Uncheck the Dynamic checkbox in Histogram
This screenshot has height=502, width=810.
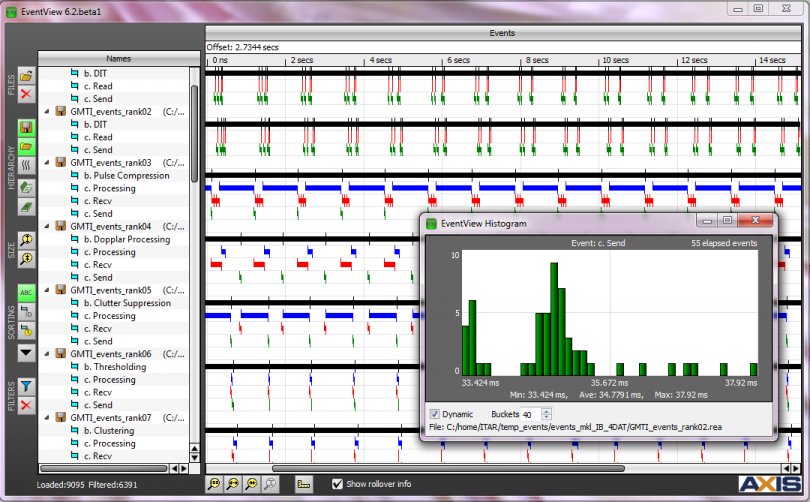pyautogui.click(x=435, y=414)
